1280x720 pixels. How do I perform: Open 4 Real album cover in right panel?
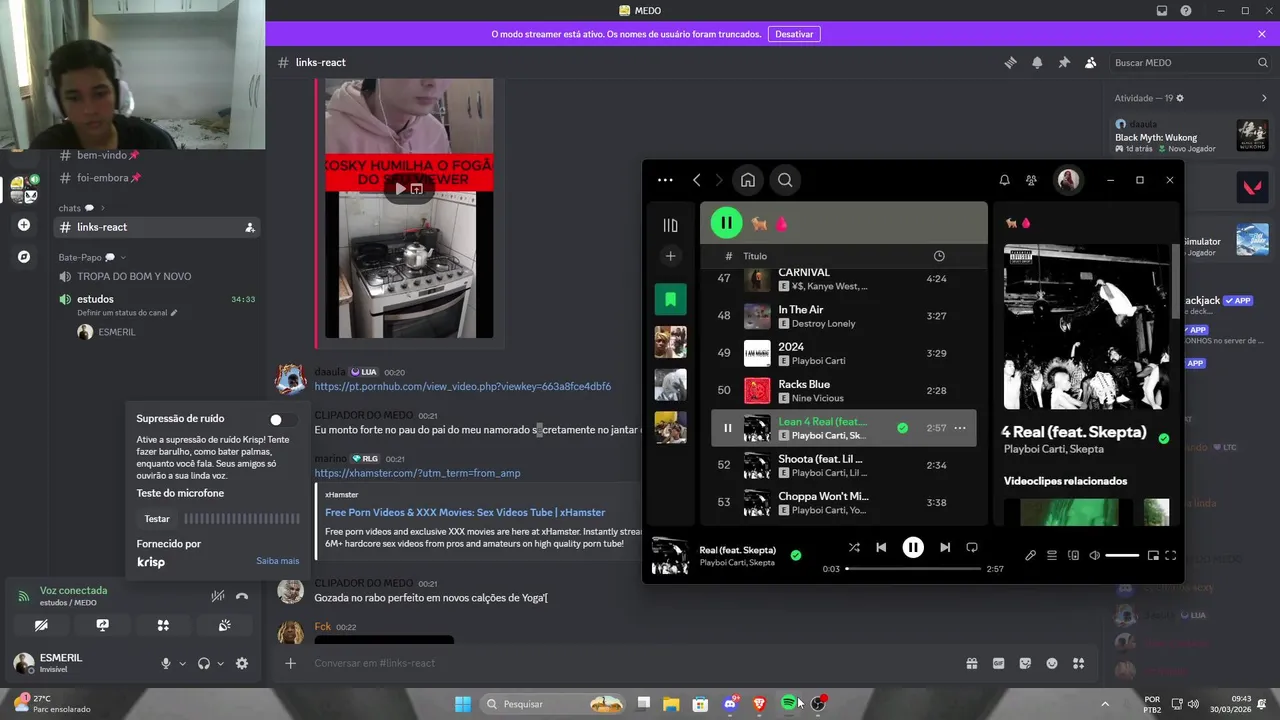(1086, 326)
